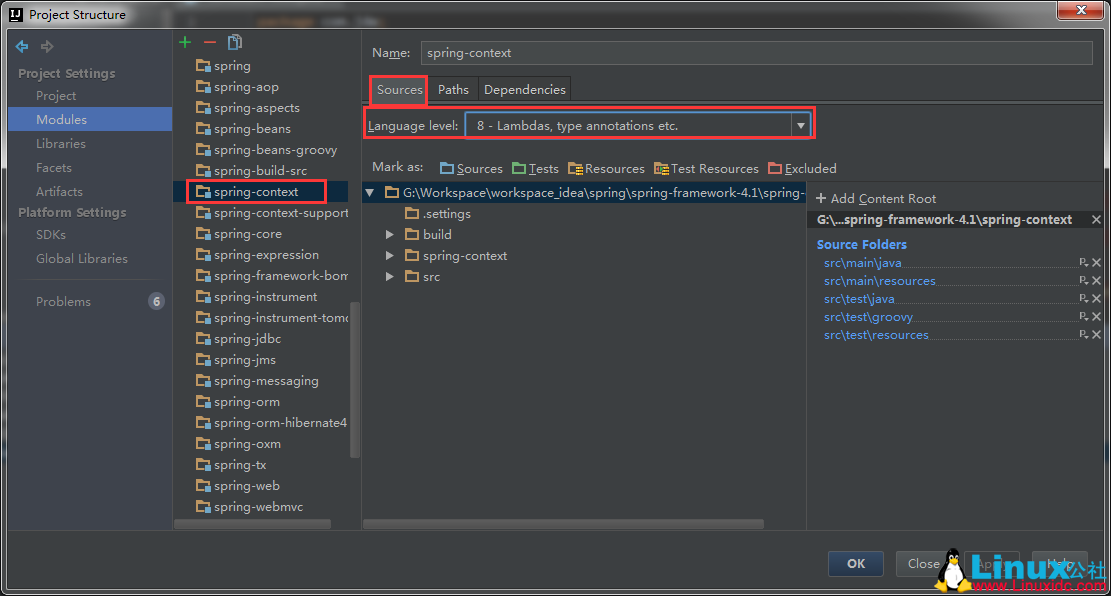Expand the spring-context folder in tree
This screenshot has width=1111, height=596.
390,256
